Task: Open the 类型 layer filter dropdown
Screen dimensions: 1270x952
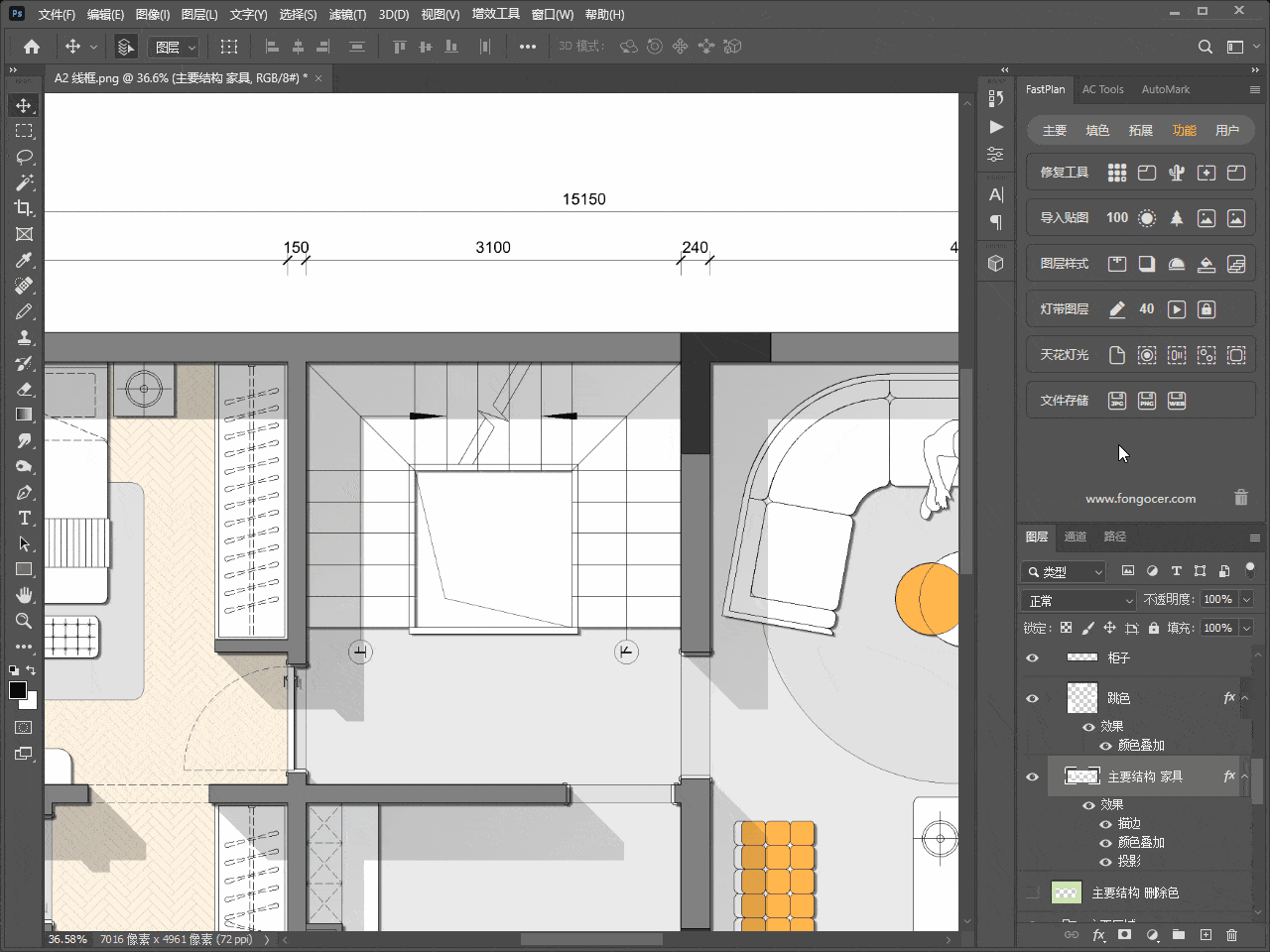Action: point(1064,571)
